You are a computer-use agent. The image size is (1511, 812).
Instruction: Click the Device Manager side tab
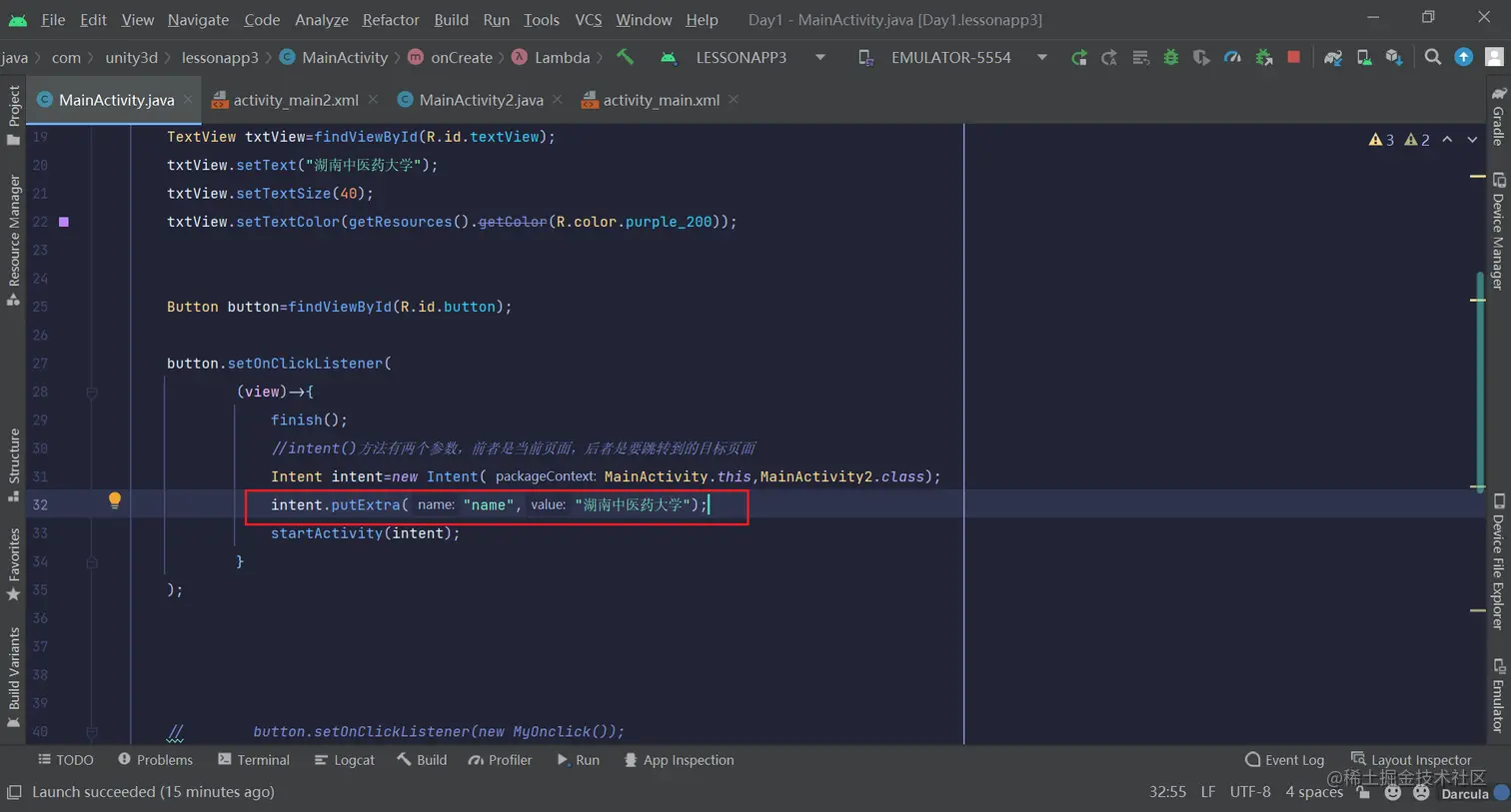tap(1498, 232)
